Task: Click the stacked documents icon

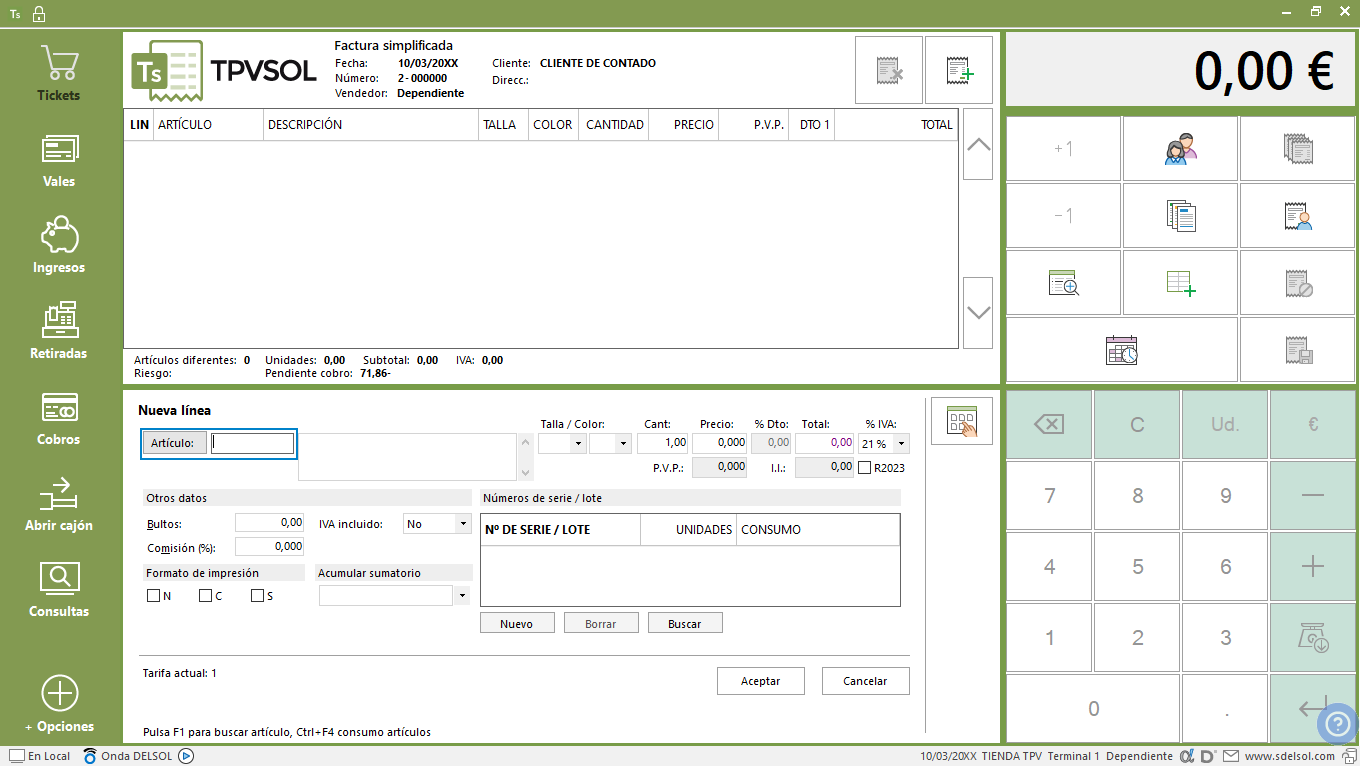Action: (x=1180, y=216)
